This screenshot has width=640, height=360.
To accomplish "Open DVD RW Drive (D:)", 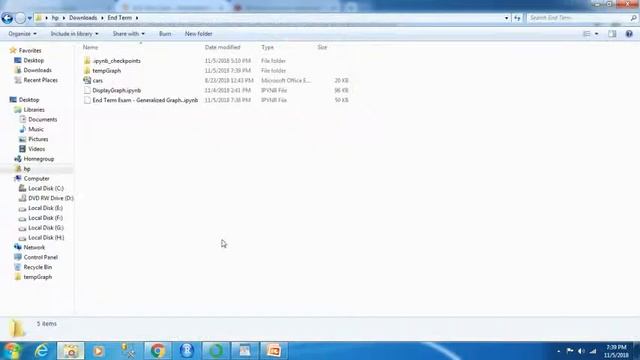I will [x=51, y=198].
